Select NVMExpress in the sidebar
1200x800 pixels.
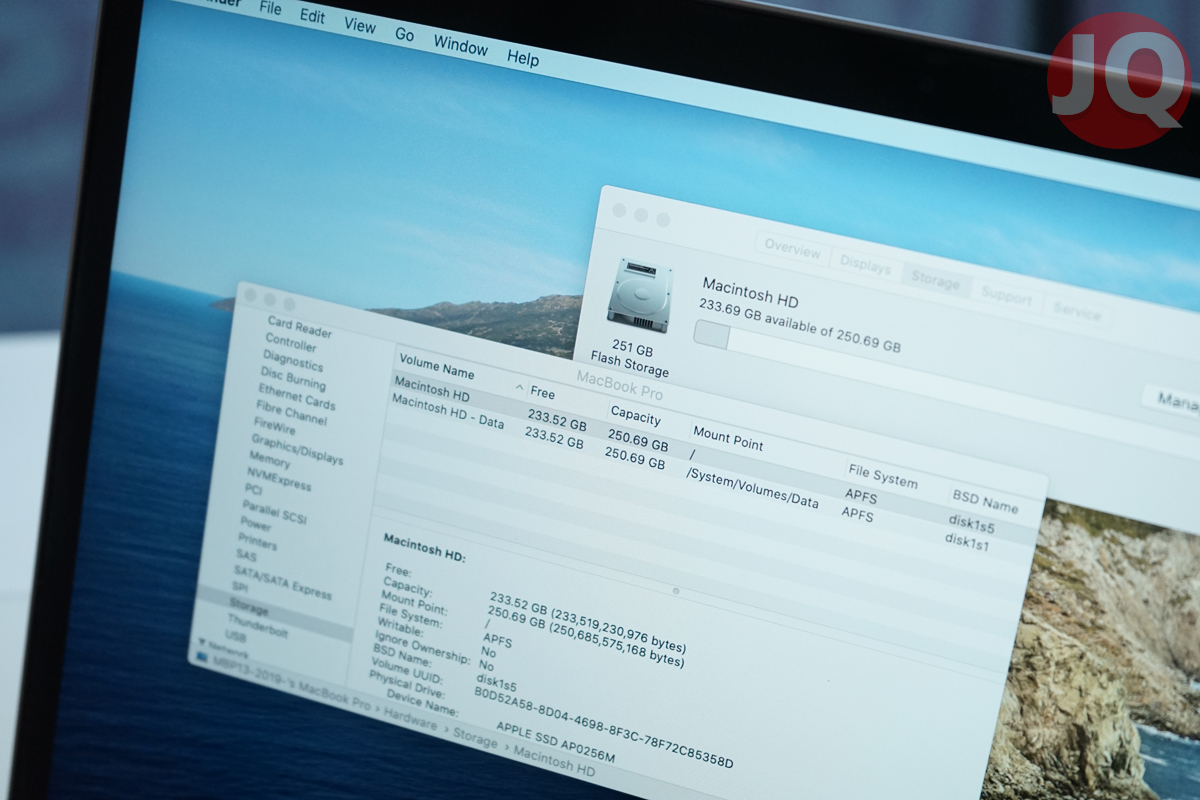278,479
